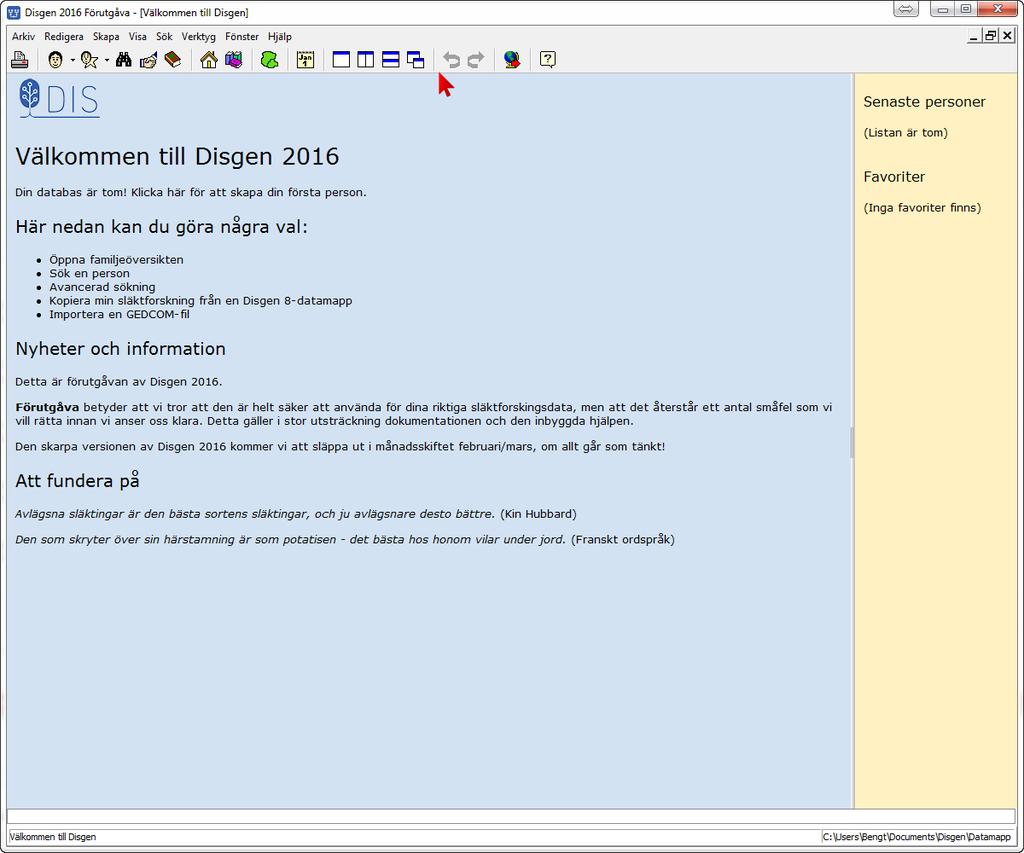Click the double-arrow button in title bar
This screenshot has width=1024, height=853.
pos(906,9)
